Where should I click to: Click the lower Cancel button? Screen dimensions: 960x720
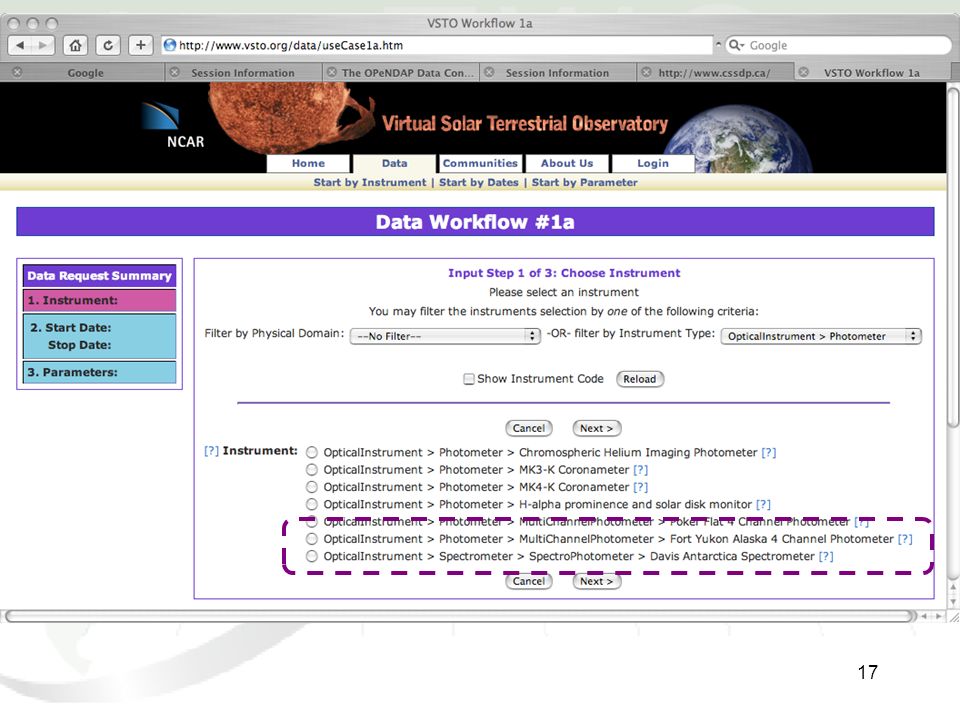[x=529, y=581]
